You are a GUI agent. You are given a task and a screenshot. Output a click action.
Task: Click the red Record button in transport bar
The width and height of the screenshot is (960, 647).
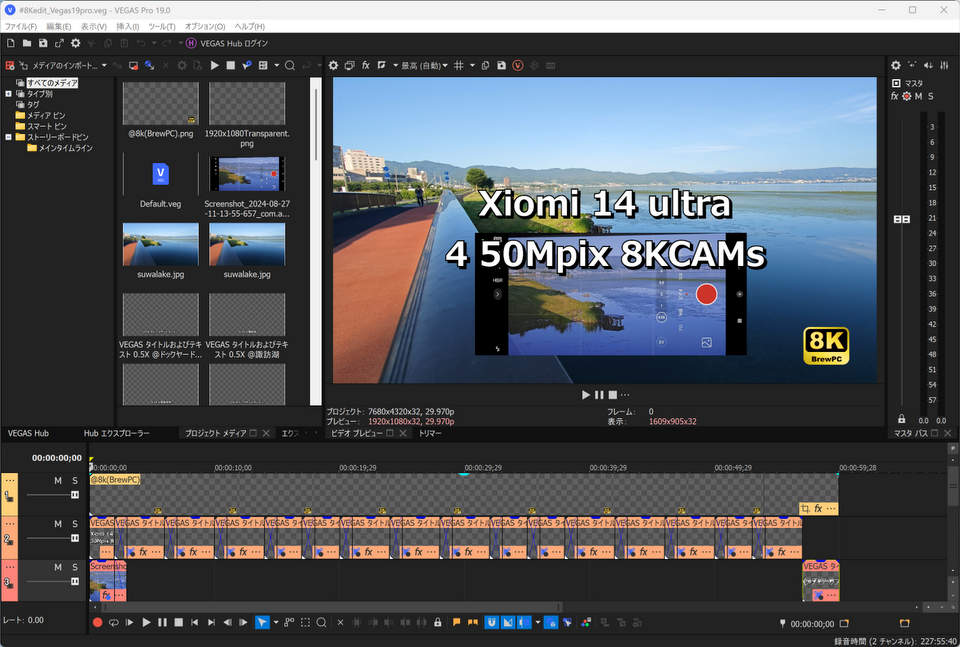pos(97,622)
